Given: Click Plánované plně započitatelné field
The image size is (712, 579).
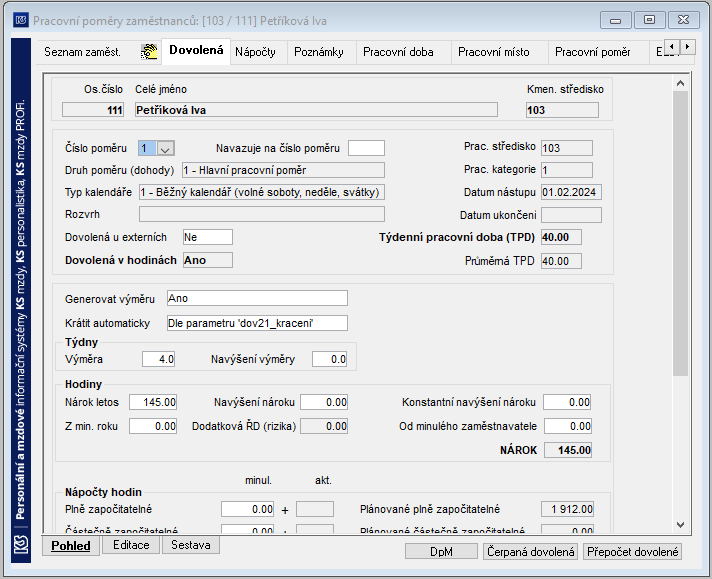Looking at the screenshot, I should [568, 509].
